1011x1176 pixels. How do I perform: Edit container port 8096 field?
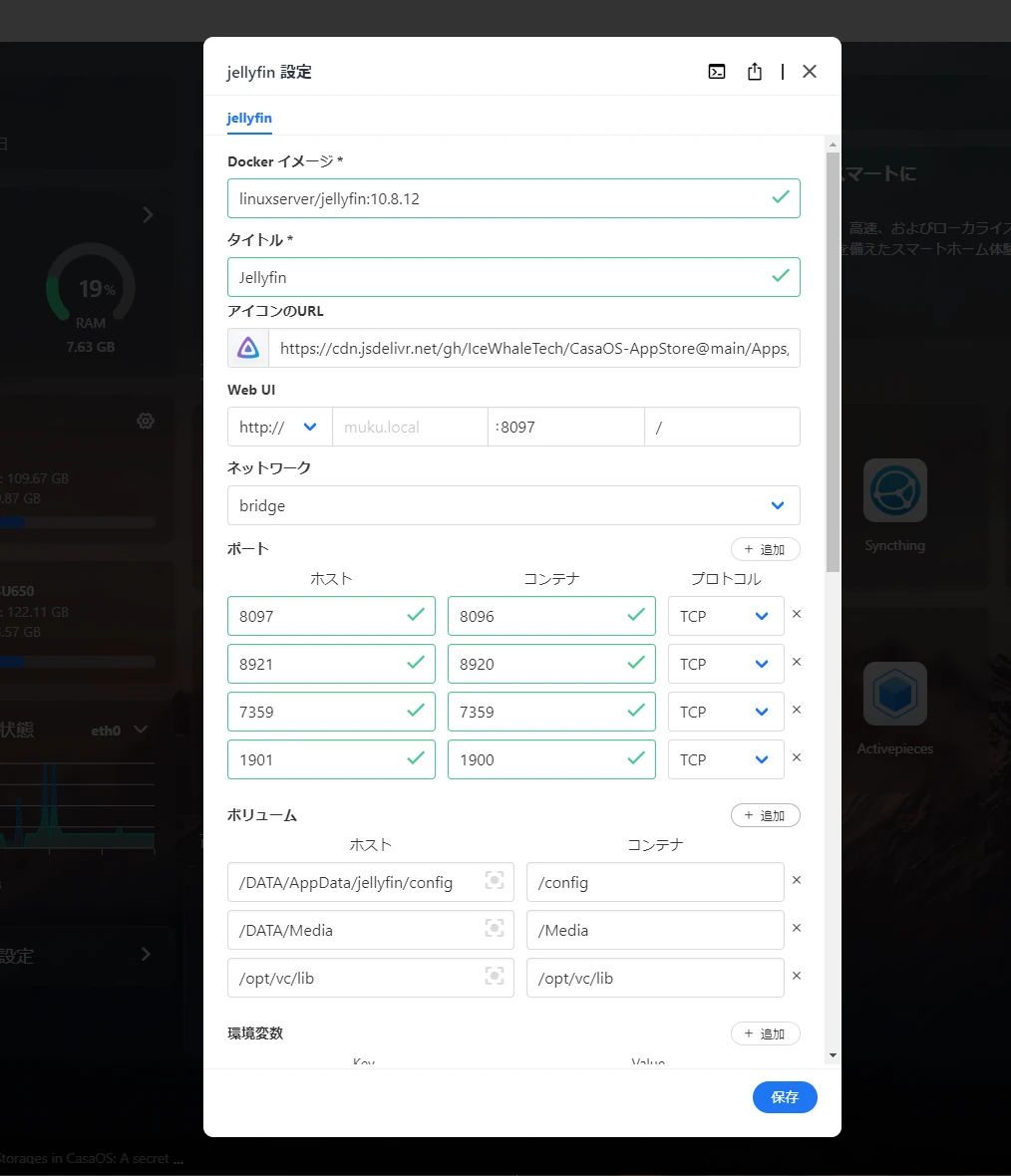click(551, 616)
